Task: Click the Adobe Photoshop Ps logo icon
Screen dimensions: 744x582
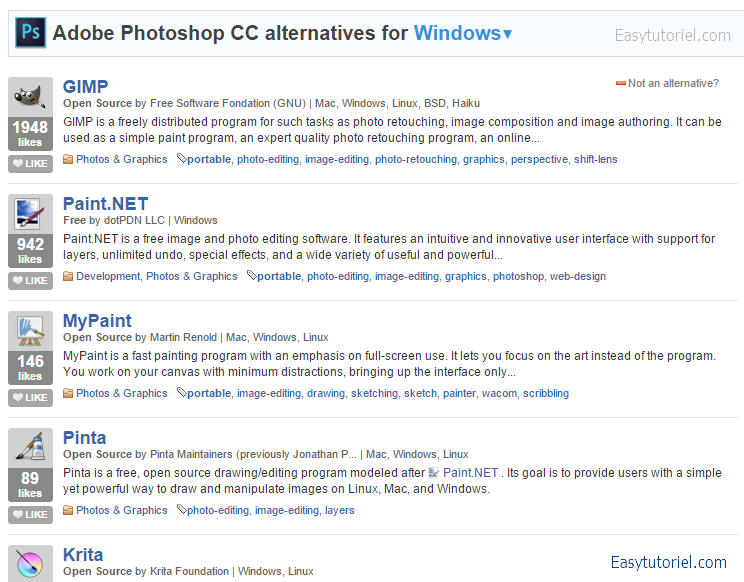Action: (31, 33)
